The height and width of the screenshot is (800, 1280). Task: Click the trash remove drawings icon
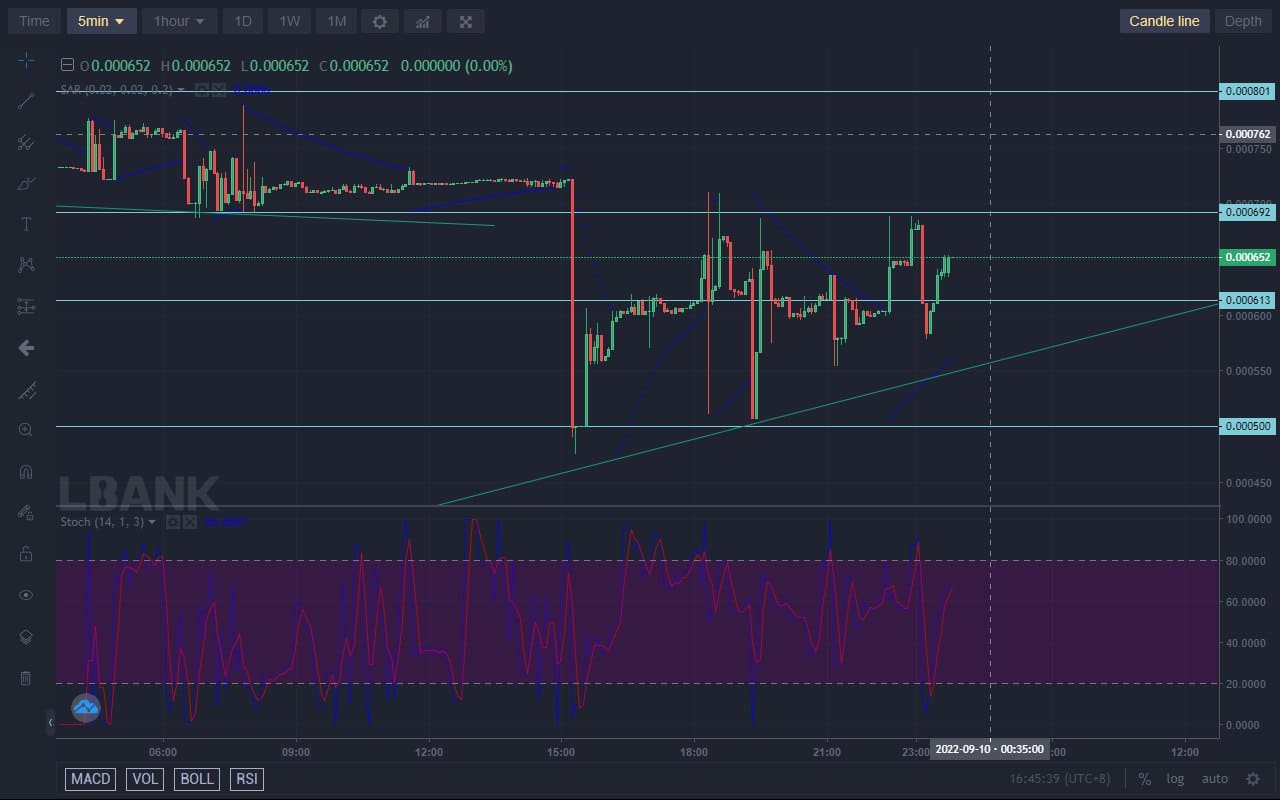[x=26, y=678]
